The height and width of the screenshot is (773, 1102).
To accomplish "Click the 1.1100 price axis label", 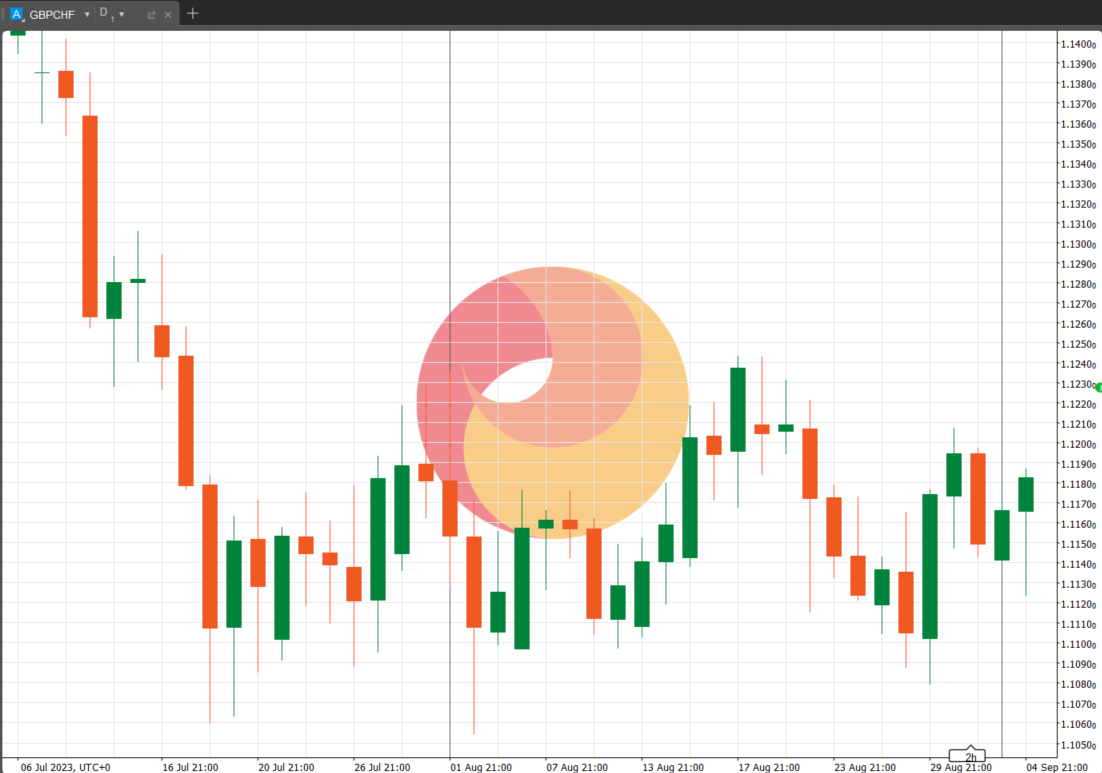I will pyautogui.click(x=1078, y=644).
